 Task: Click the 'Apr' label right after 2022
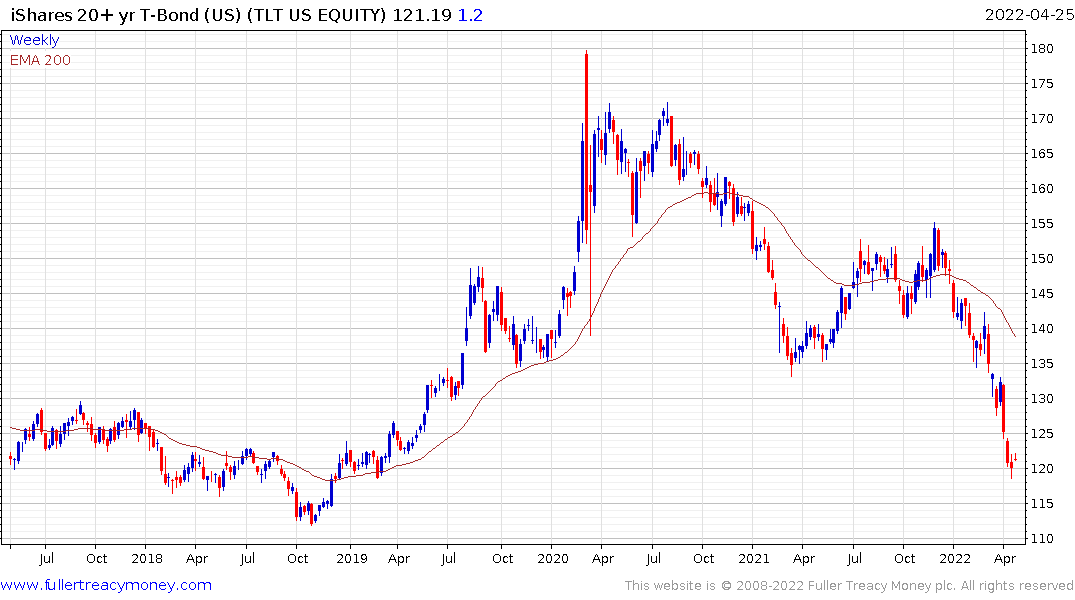click(x=1004, y=558)
